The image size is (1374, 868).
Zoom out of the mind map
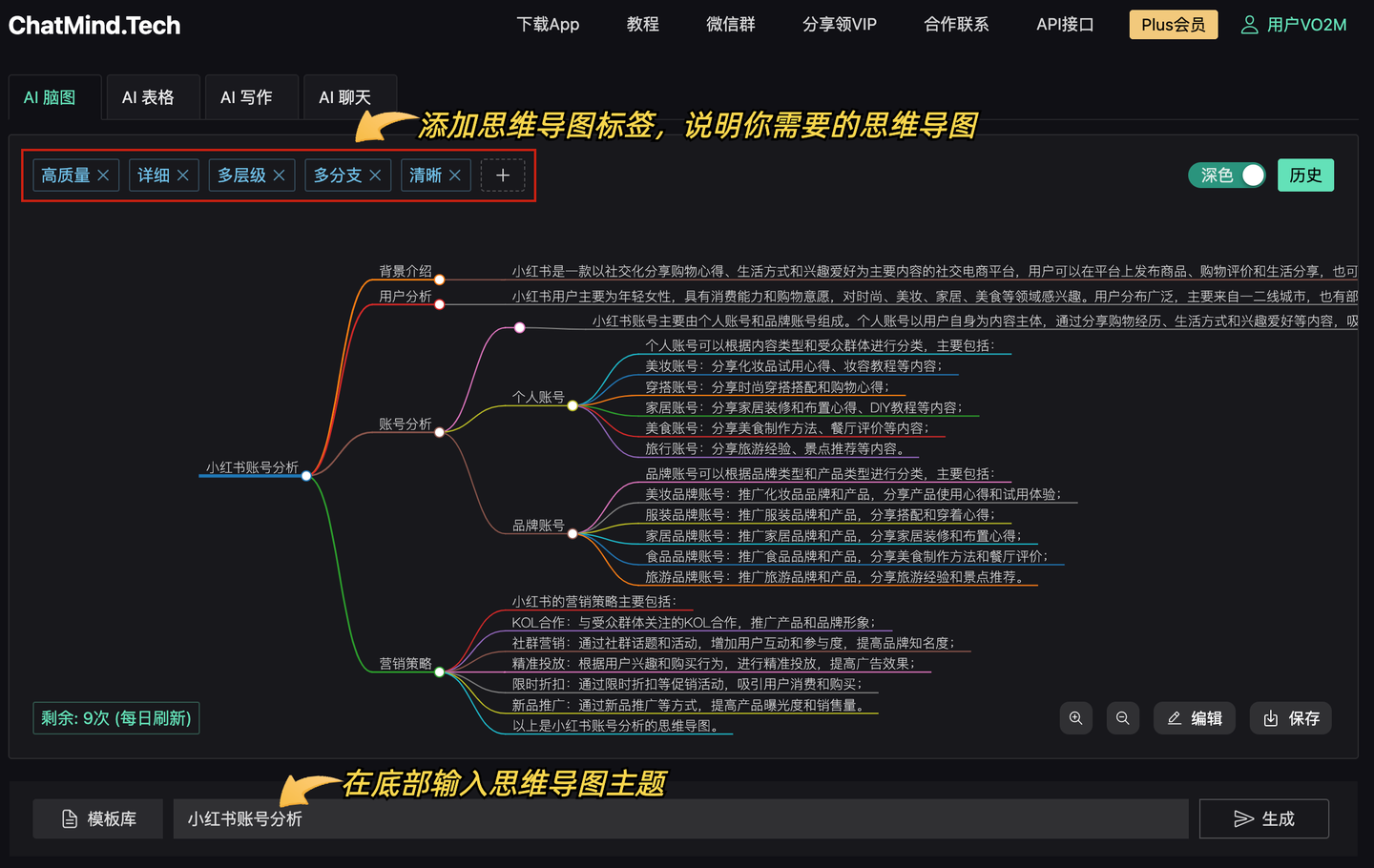(x=1122, y=718)
